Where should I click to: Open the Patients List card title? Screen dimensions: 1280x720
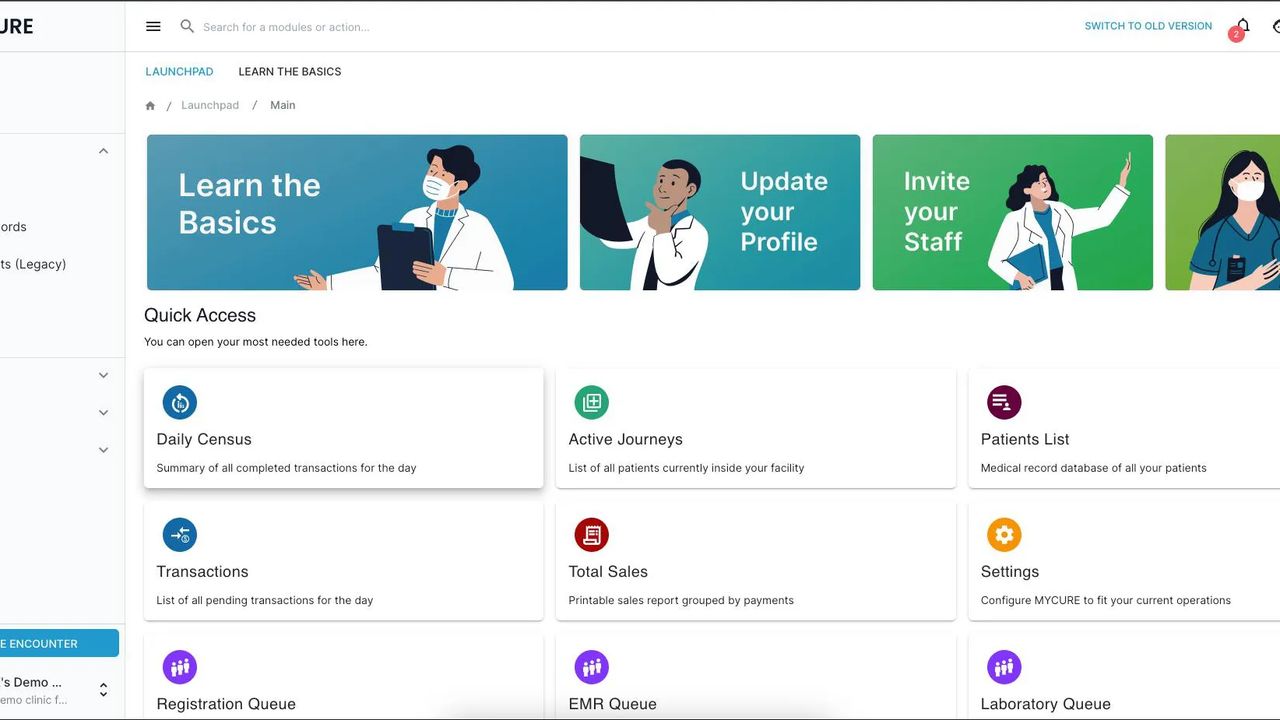[x=1025, y=439]
